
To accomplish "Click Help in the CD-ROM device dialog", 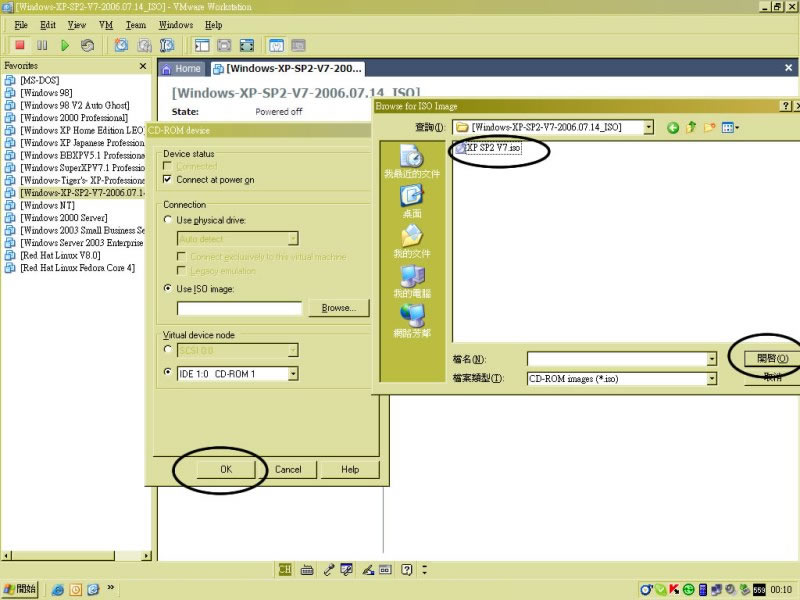I will pyautogui.click(x=350, y=469).
